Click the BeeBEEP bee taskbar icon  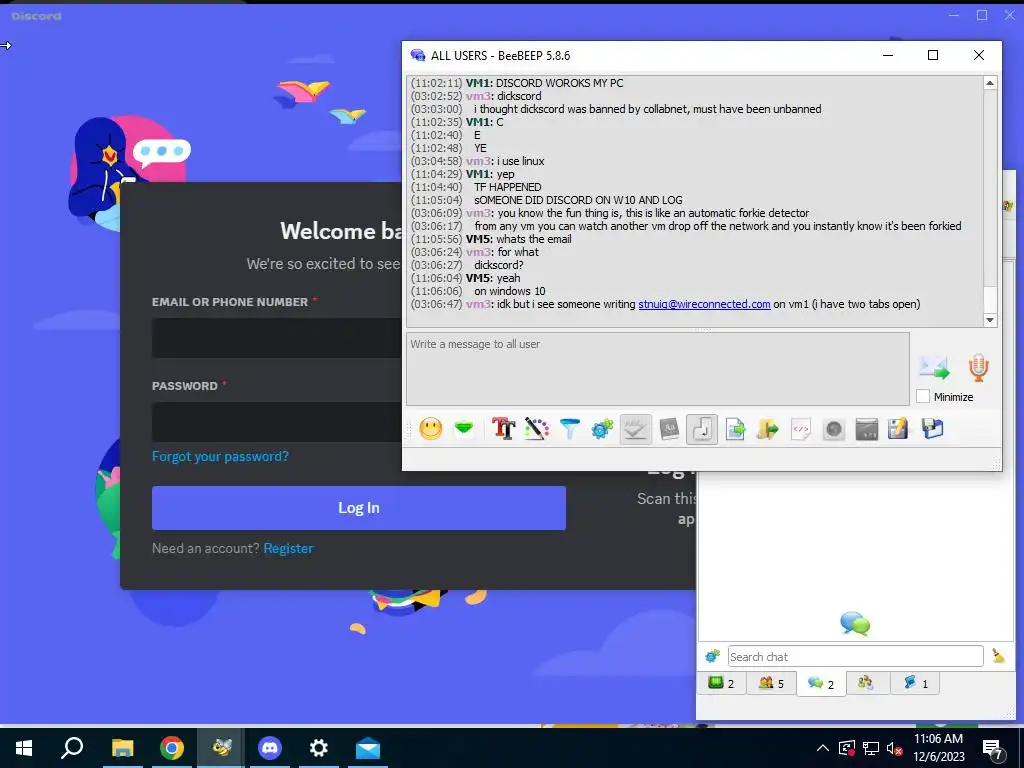pyautogui.click(x=221, y=748)
